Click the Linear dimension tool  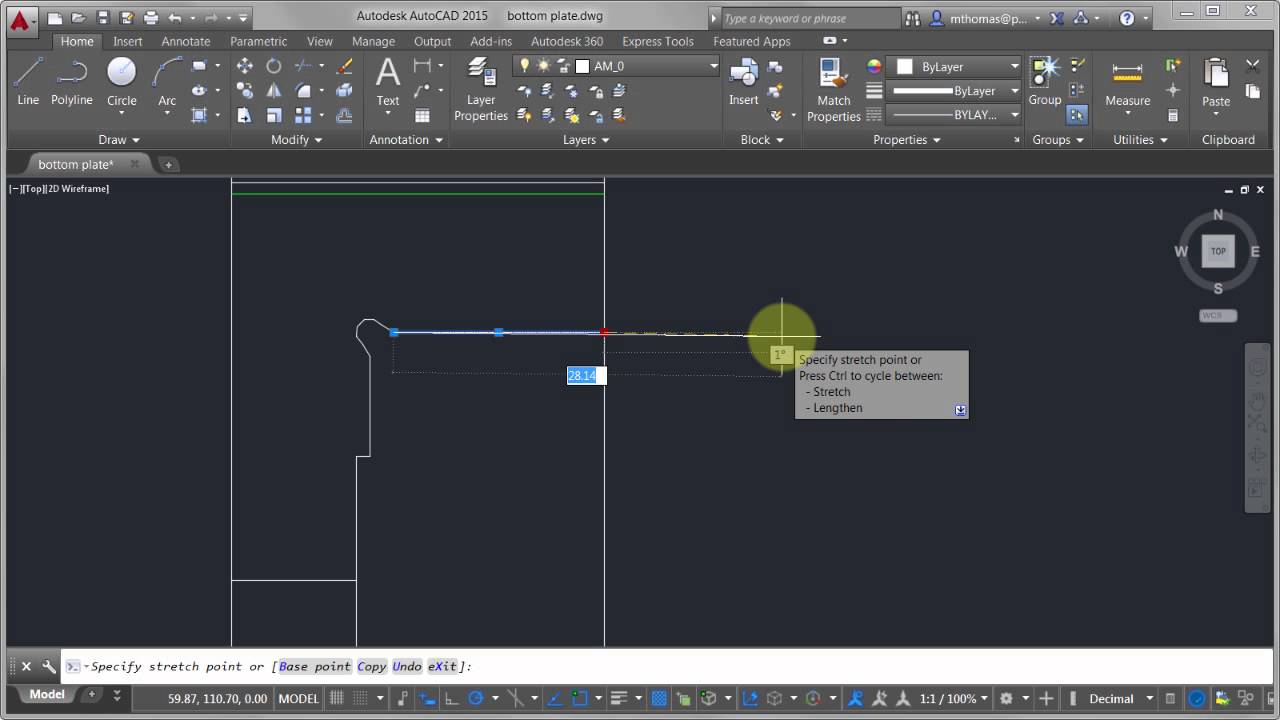[x=422, y=66]
